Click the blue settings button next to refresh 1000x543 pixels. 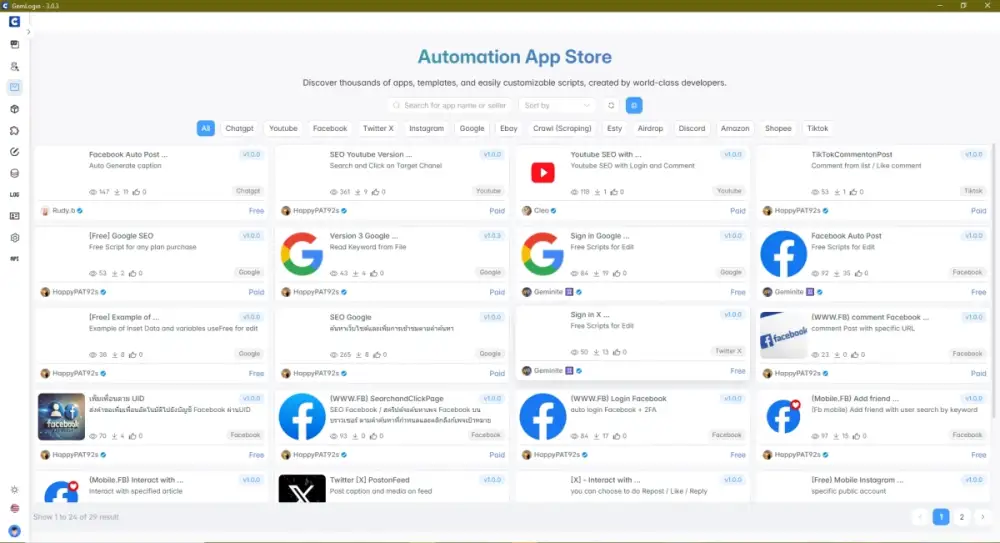pos(634,105)
